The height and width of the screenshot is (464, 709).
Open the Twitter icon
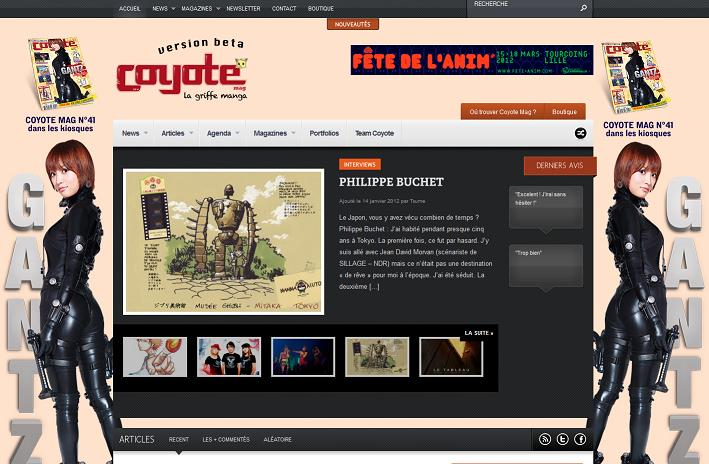pos(562,439)
